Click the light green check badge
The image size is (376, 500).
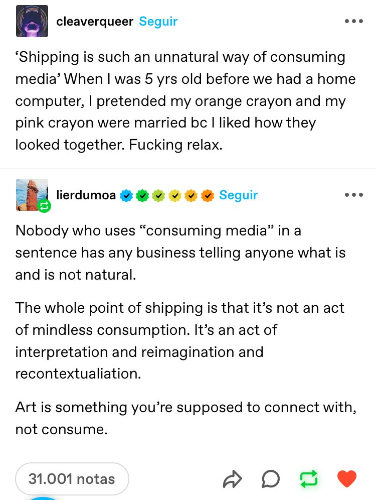click(159, 195)
